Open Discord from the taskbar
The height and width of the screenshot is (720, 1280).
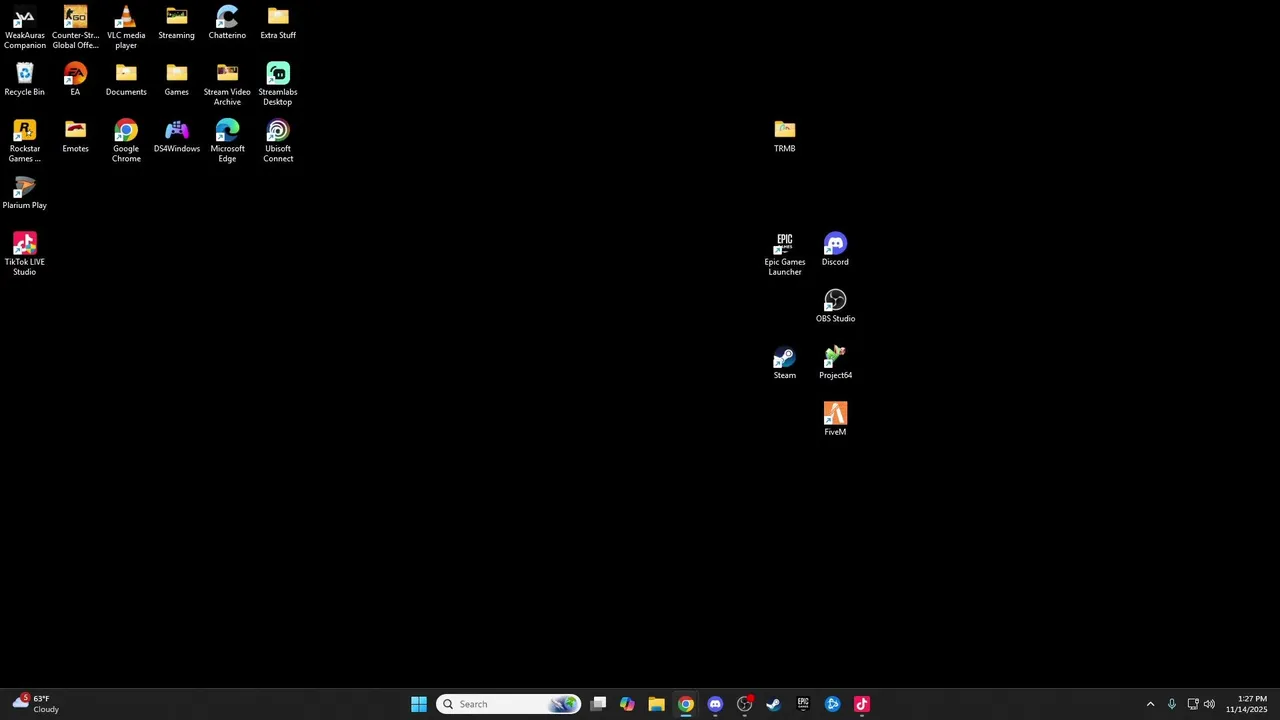click(x=715, y=704)
